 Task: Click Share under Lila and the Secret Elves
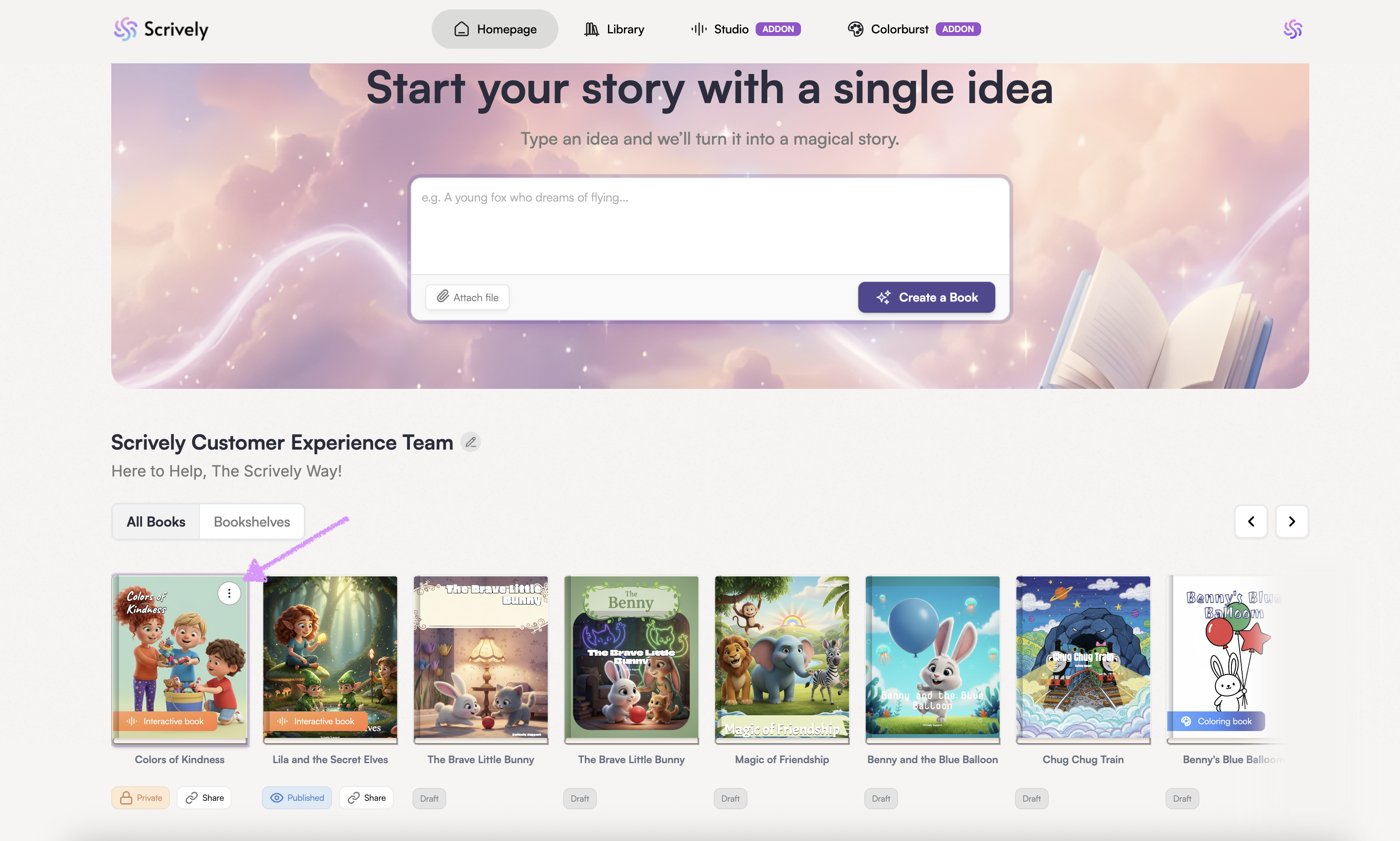pos(366,798)
